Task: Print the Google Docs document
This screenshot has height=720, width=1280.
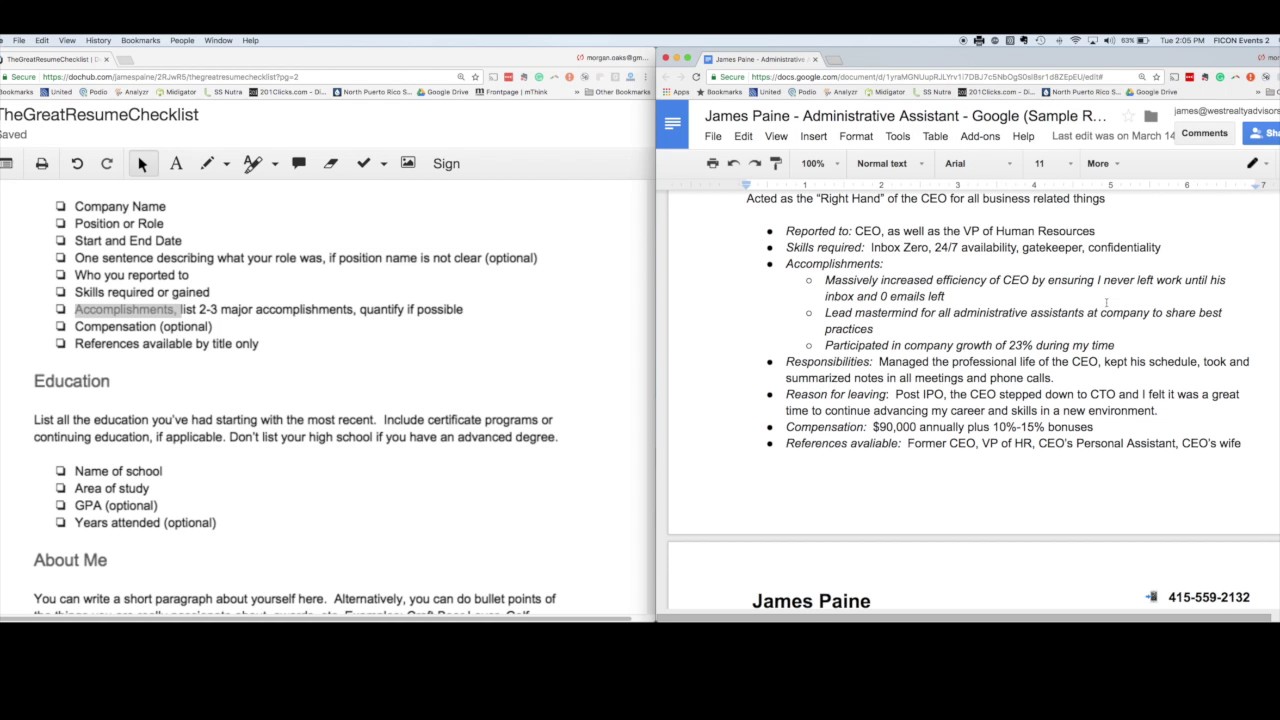Action: (x=712, y=164)
